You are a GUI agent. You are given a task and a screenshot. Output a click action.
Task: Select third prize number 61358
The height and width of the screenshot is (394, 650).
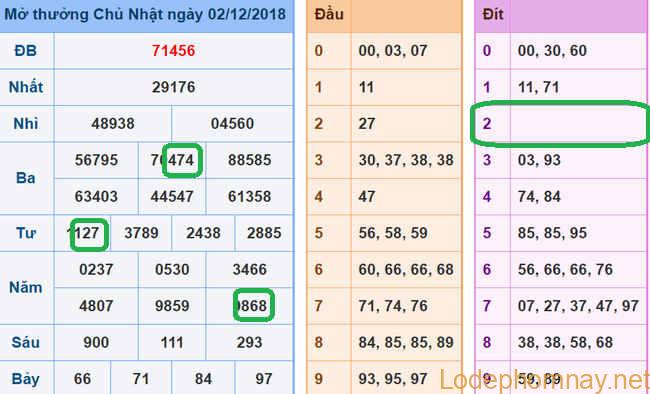click(250, 196)
